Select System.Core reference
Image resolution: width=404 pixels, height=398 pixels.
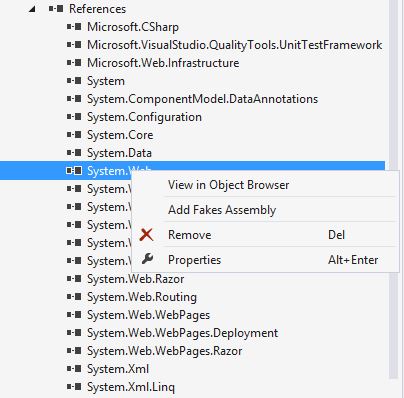click(120, 135)
